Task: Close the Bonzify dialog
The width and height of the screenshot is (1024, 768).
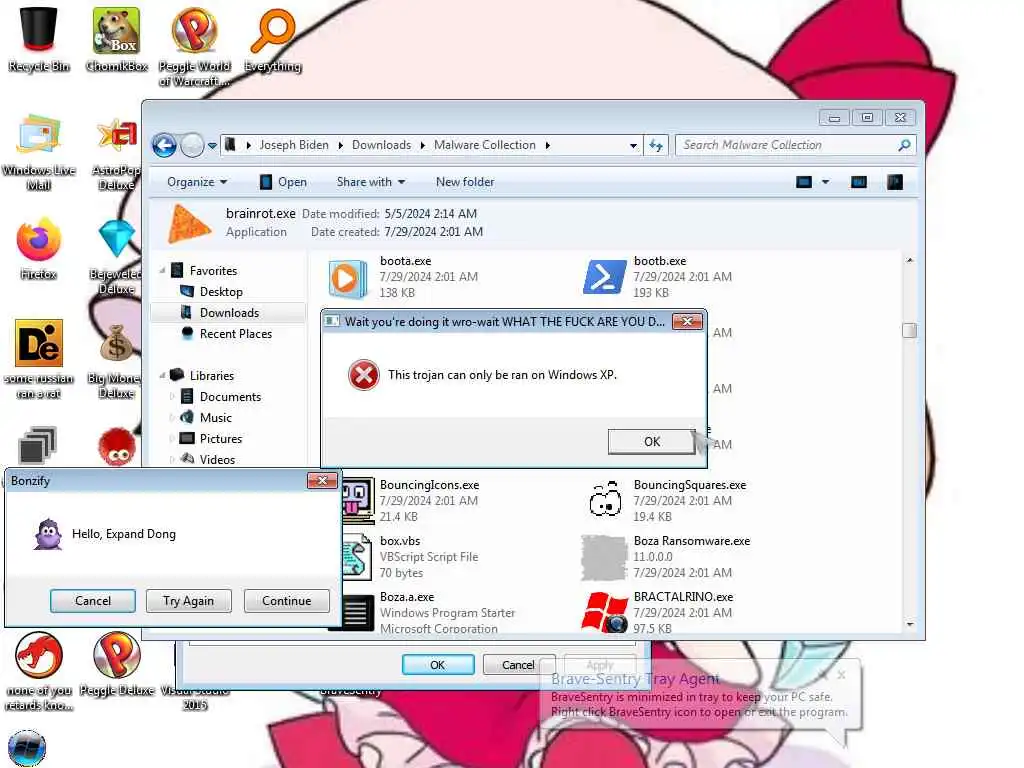Action: pyautogui.click(x=322, y=481)
